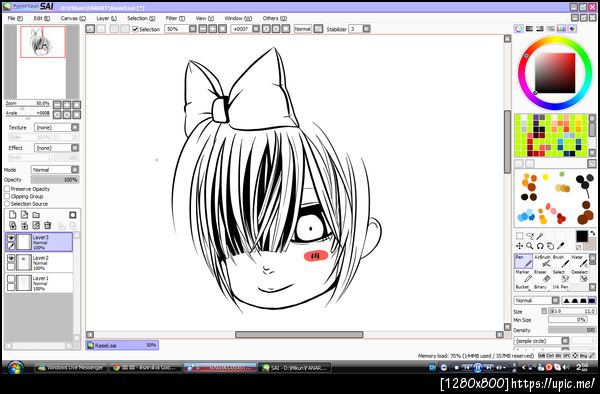Select the Water tool

coord(579,261)
